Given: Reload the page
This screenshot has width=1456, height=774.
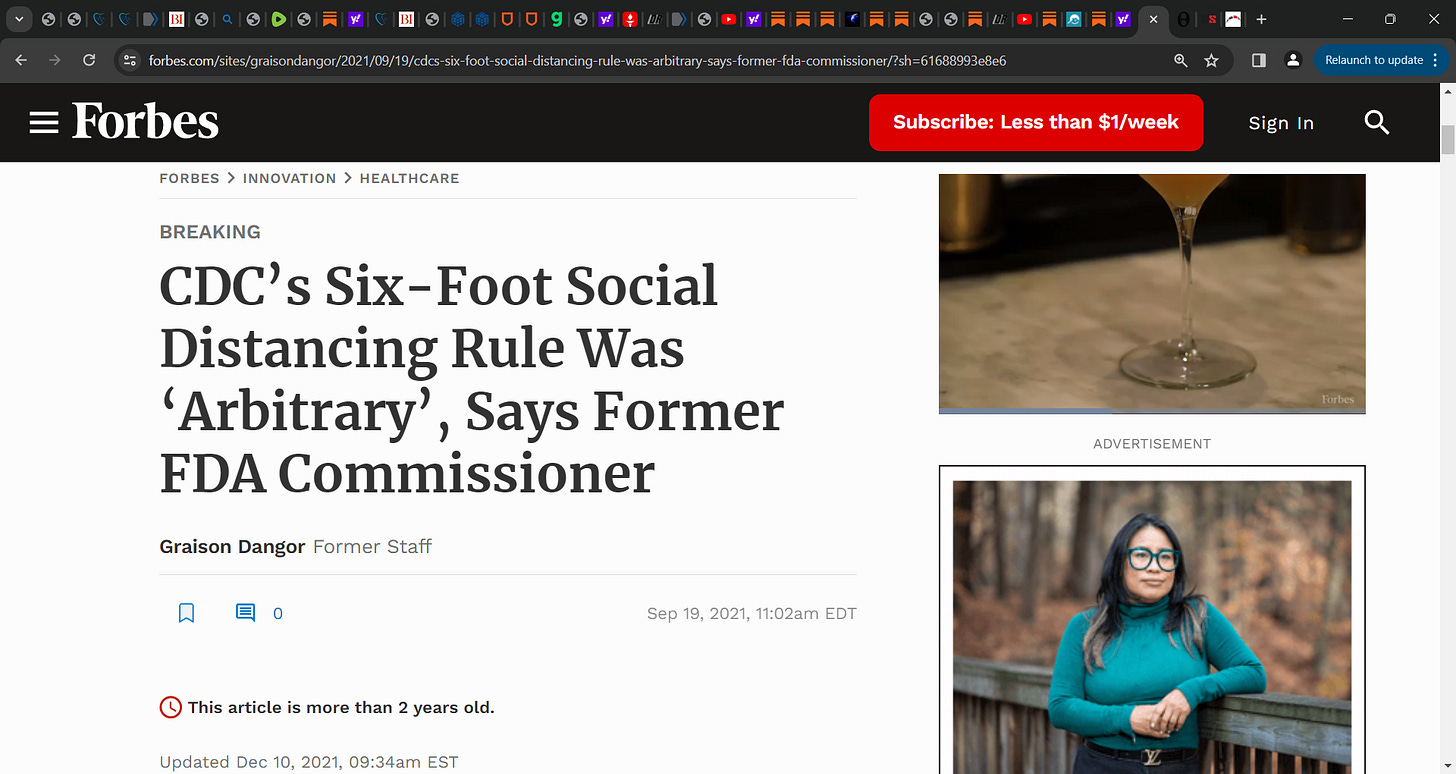Looking at the screenshot, I should [89, 60].
